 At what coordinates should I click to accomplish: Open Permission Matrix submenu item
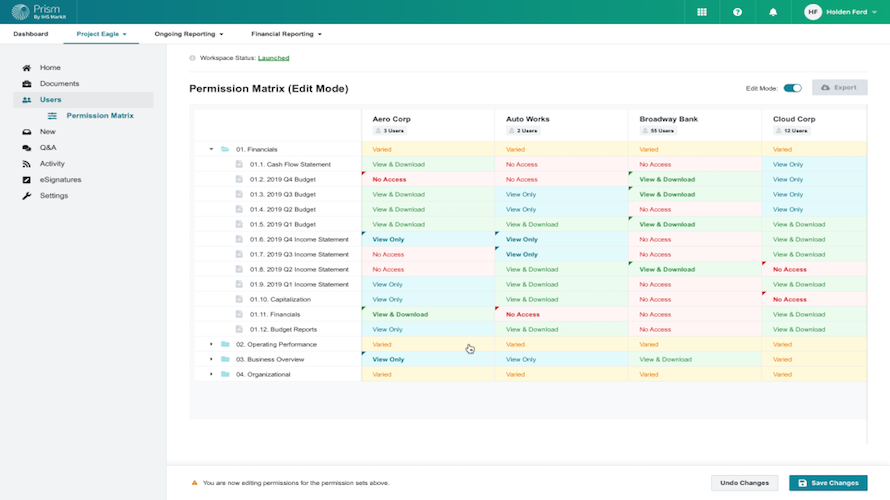100,115
